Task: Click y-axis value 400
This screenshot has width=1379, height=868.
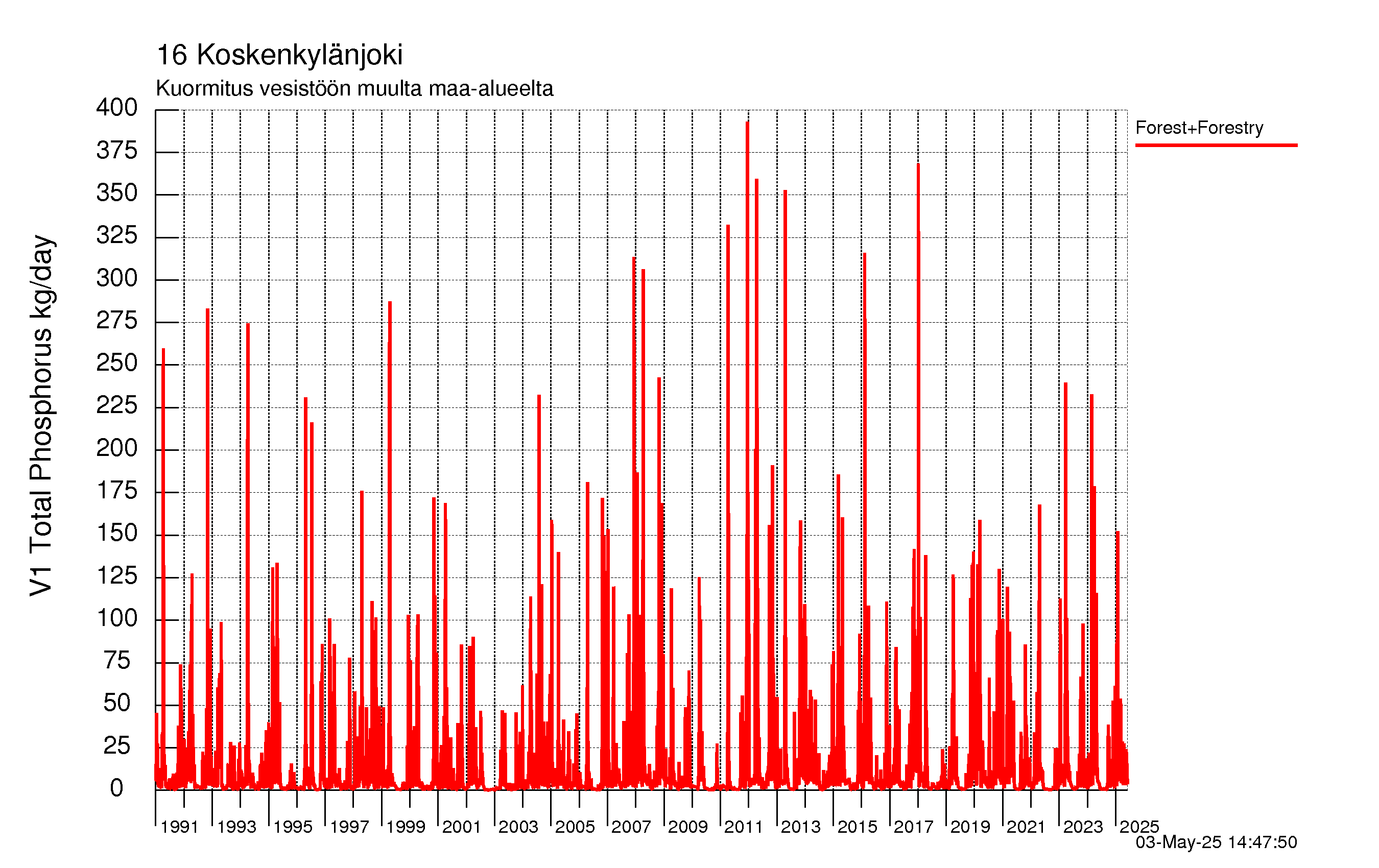Action: coord(117,108)
